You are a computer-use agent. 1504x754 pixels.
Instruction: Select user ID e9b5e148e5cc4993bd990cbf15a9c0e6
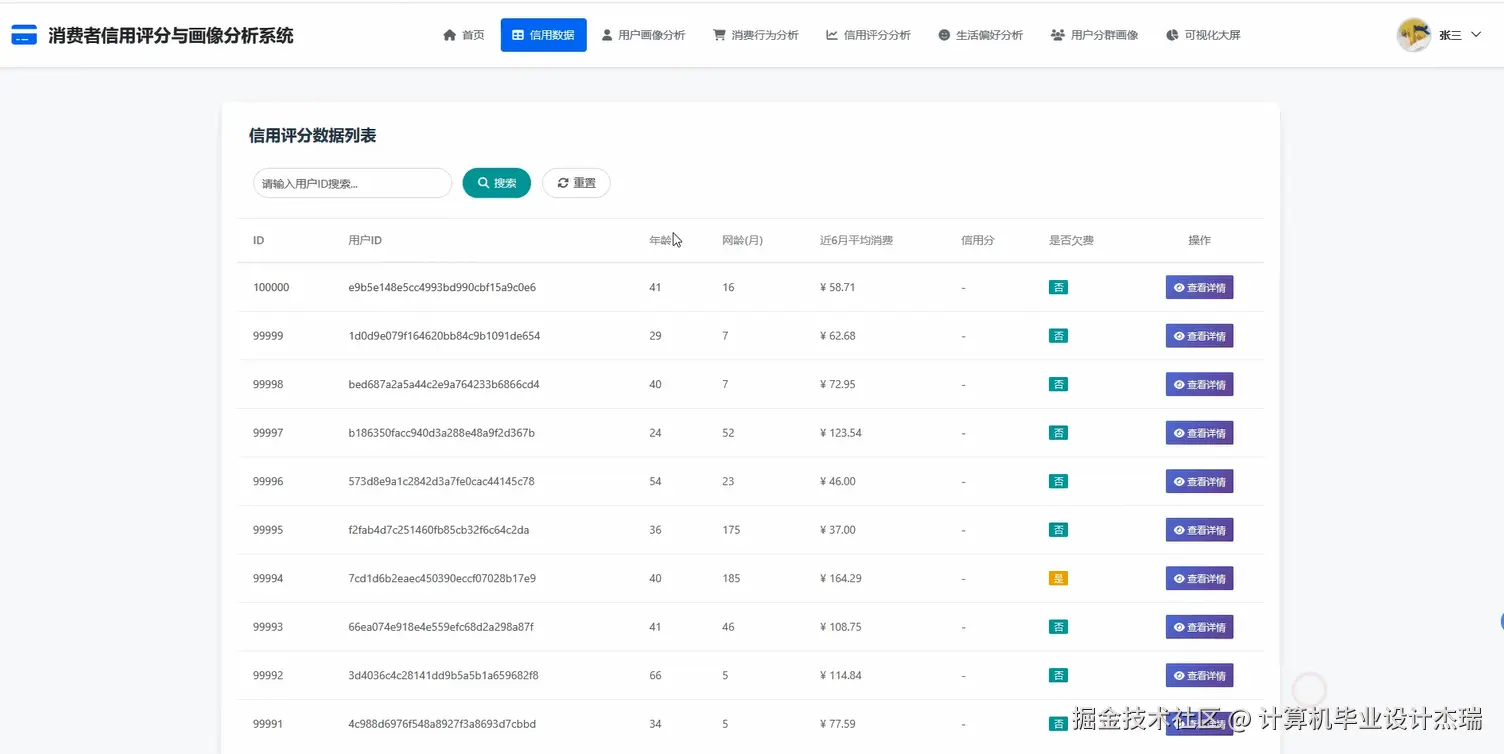[x=442, y=287]
